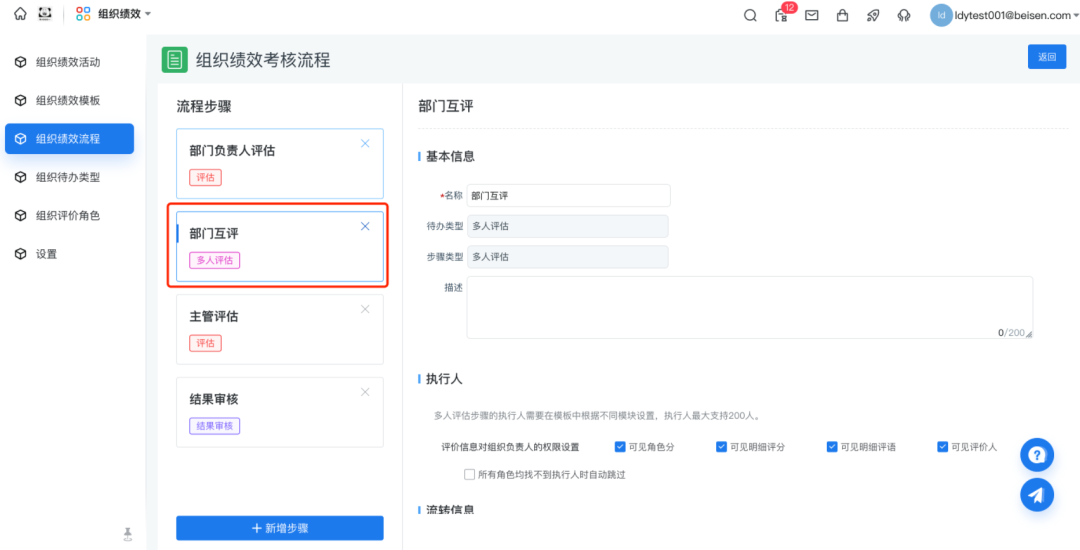
Task: Open the mail envelope icon
Action: 812,15
